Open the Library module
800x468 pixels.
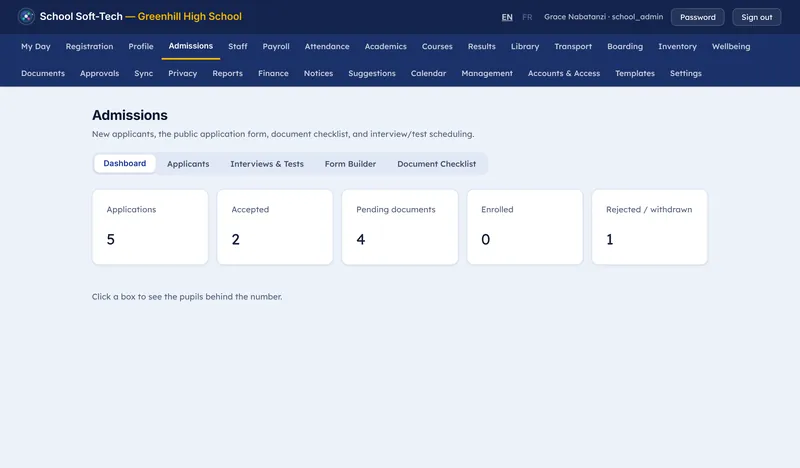pos(525,46)
